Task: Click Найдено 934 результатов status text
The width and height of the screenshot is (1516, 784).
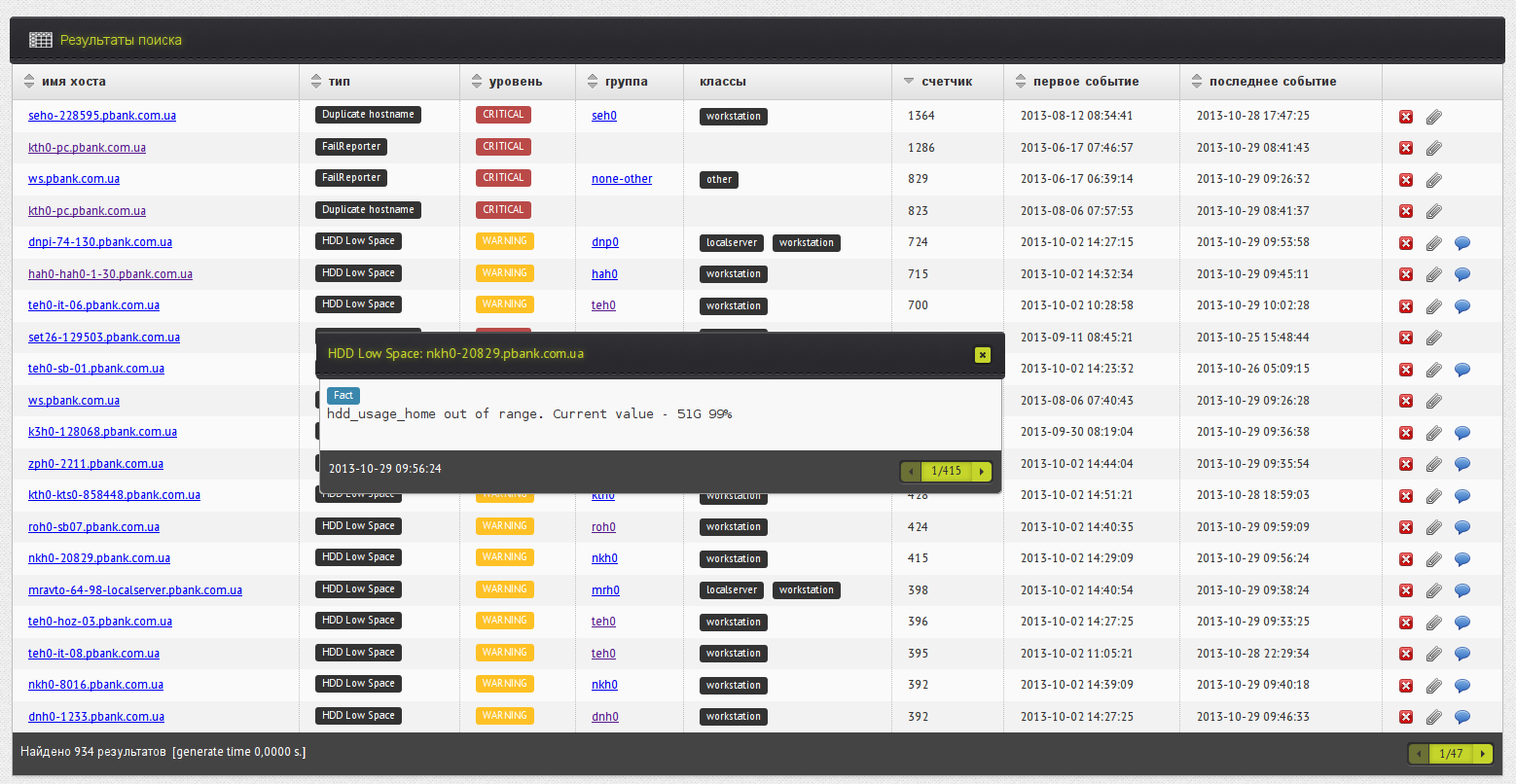Action: click(x=93, y=752)
